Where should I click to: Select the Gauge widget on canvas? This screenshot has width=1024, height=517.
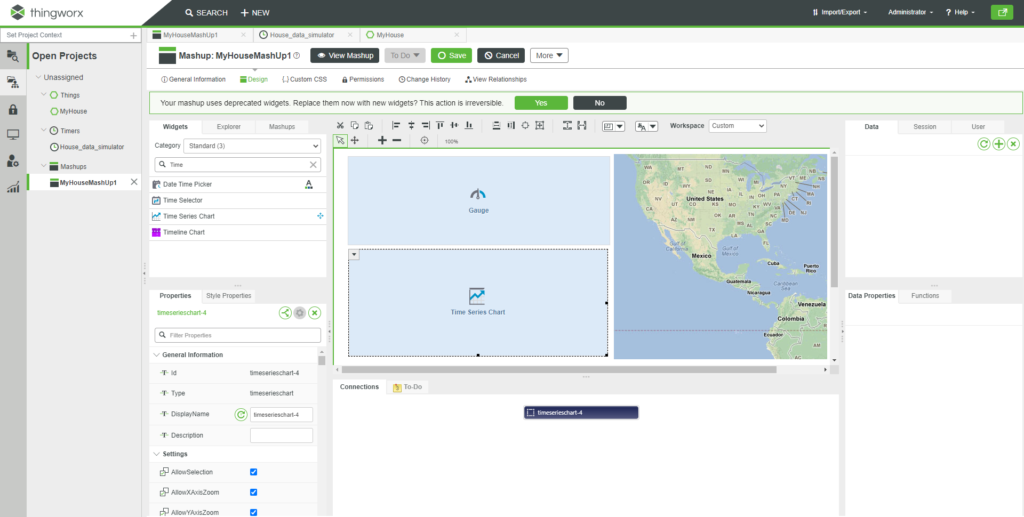tap(479, 200)
